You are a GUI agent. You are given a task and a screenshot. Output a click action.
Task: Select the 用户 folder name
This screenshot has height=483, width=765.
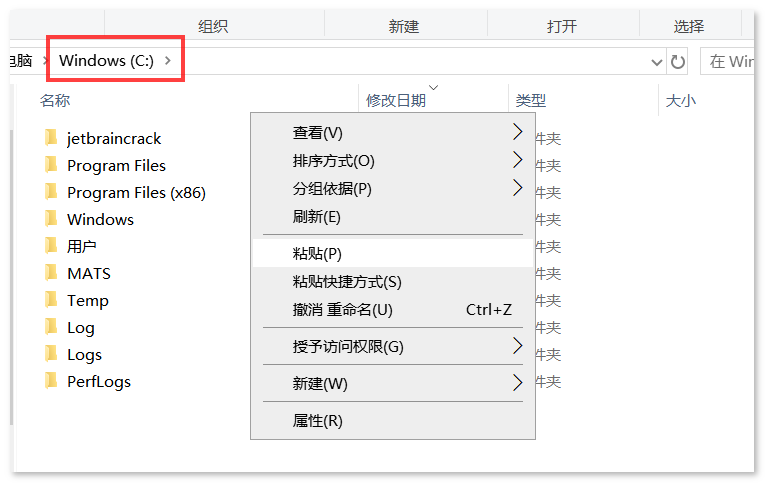click(x=81, y=246)
